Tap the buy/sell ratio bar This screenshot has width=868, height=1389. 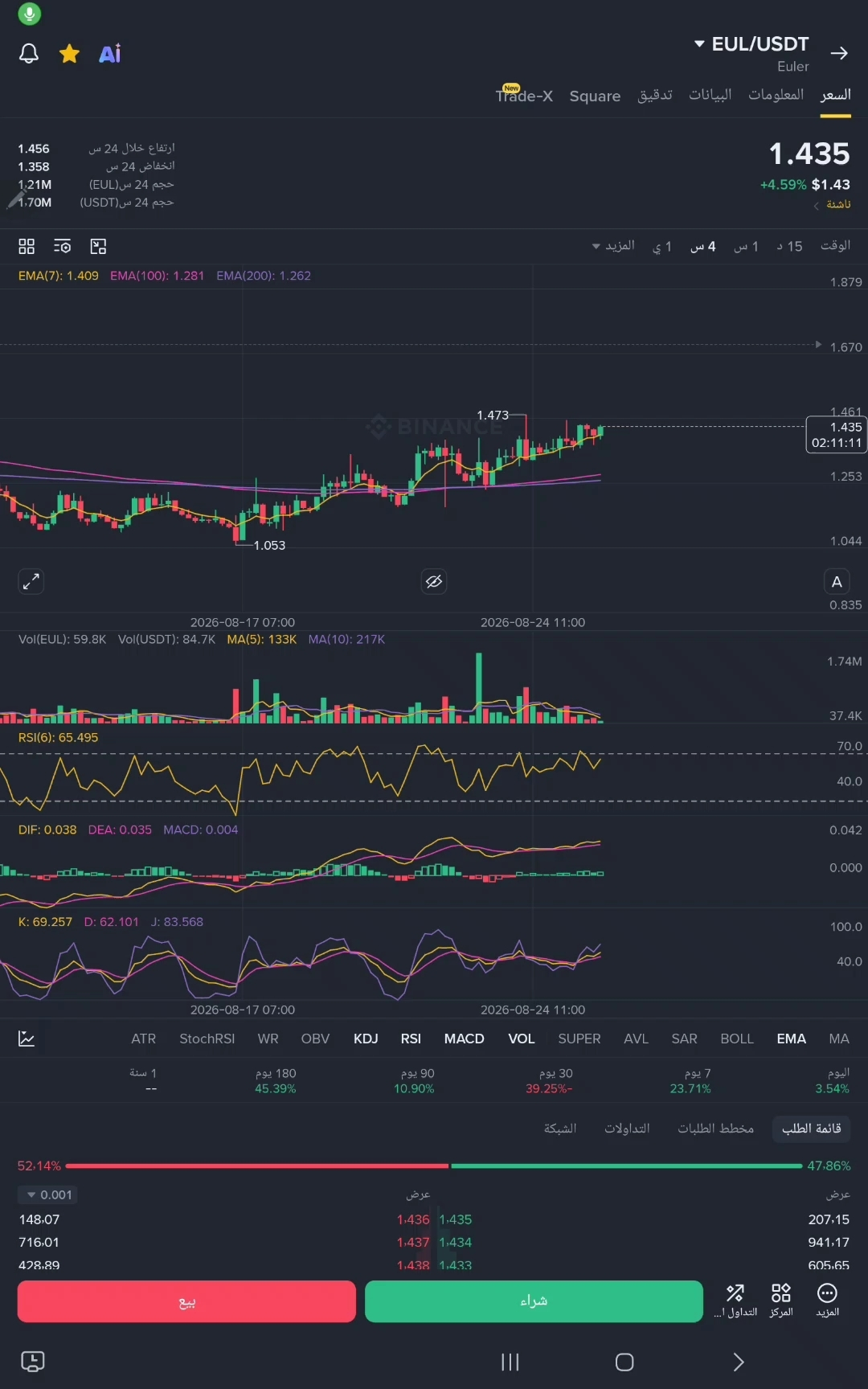[x=434, y=1166]
